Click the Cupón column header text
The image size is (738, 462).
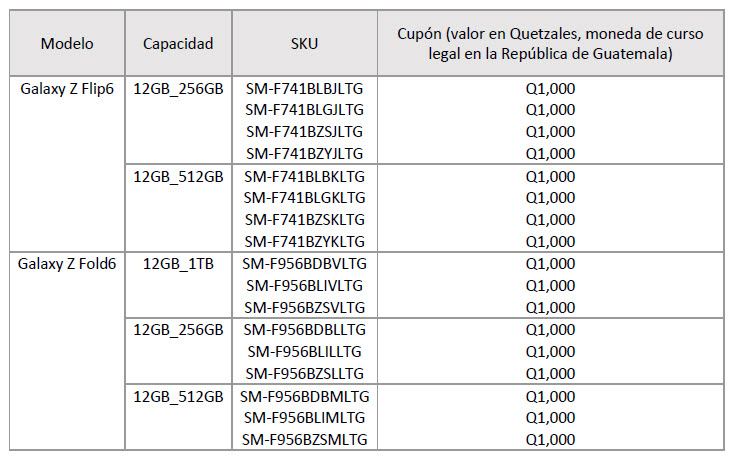click(549, 44)
